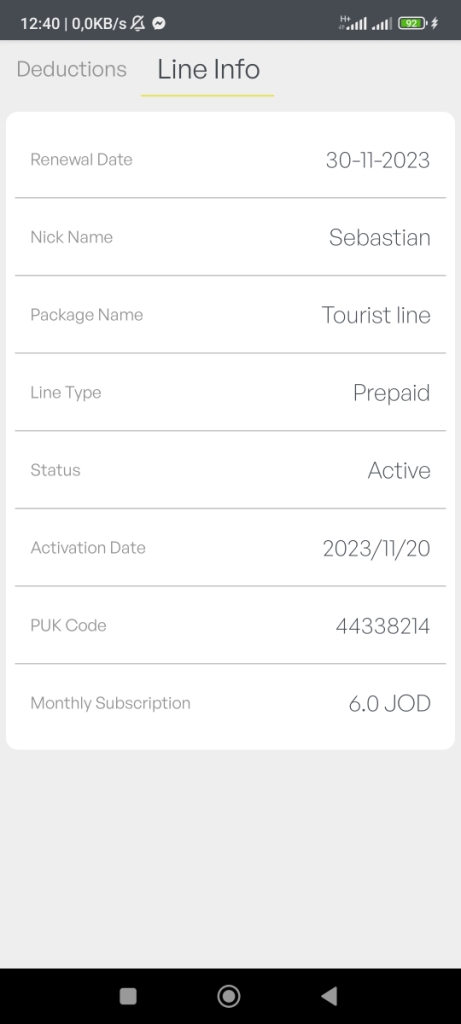Screen dimensions: 461x1024
Task: Select the Line Info tab
Action: [x=208, y=69]
